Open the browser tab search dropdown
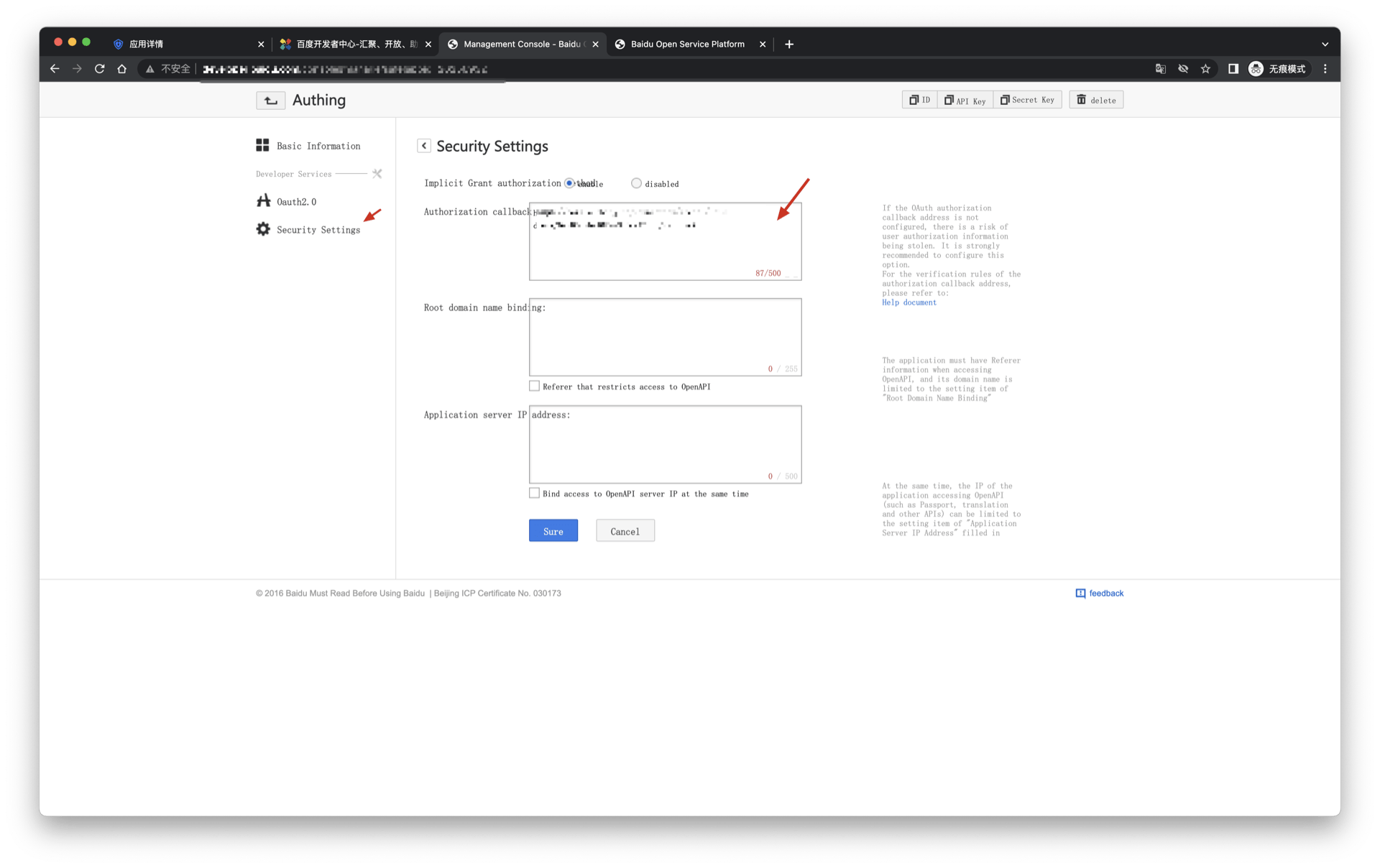1380x868 pixels. point(1325,44)
